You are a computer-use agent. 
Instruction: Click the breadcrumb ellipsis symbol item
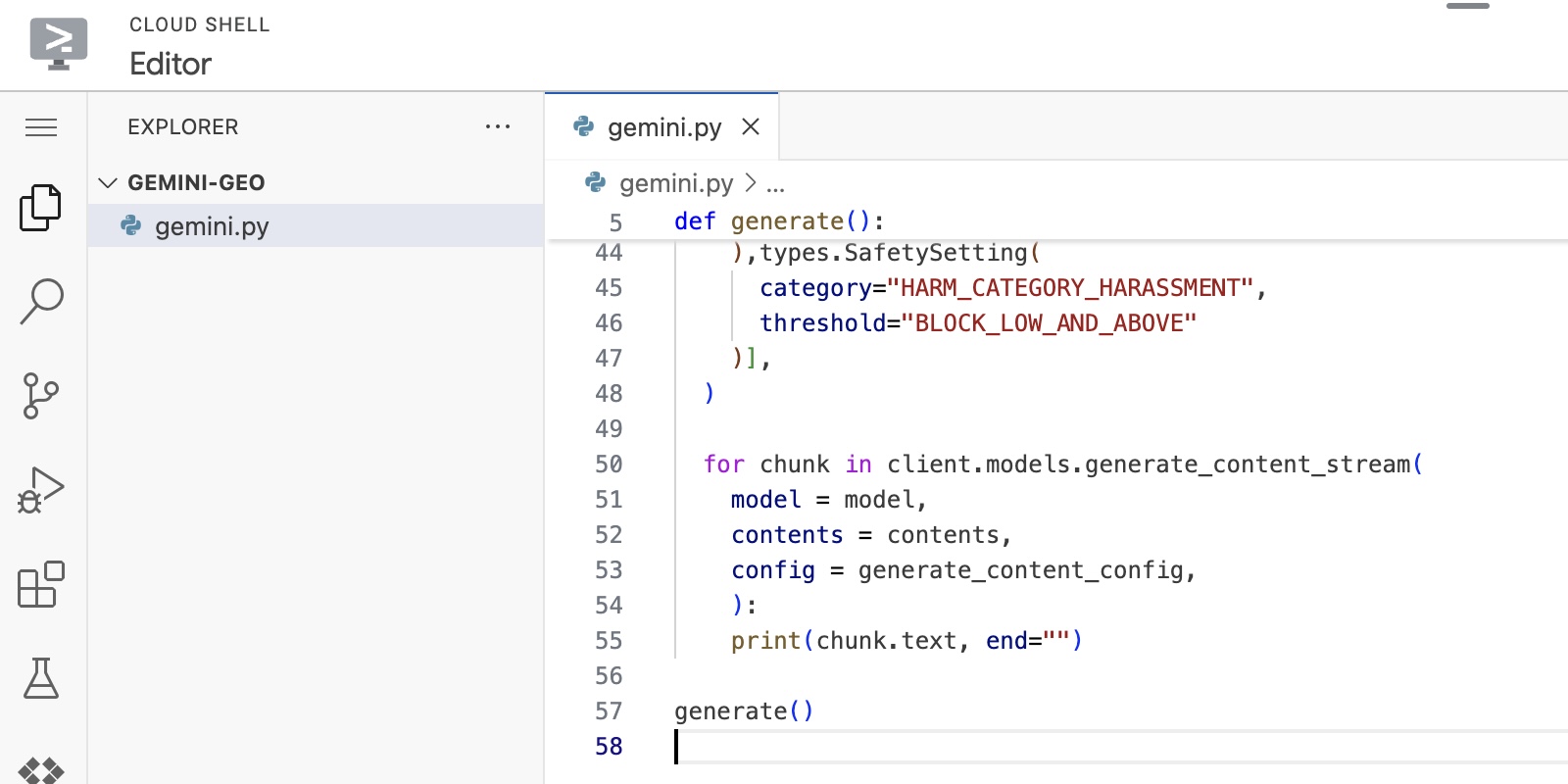(775, 184)
